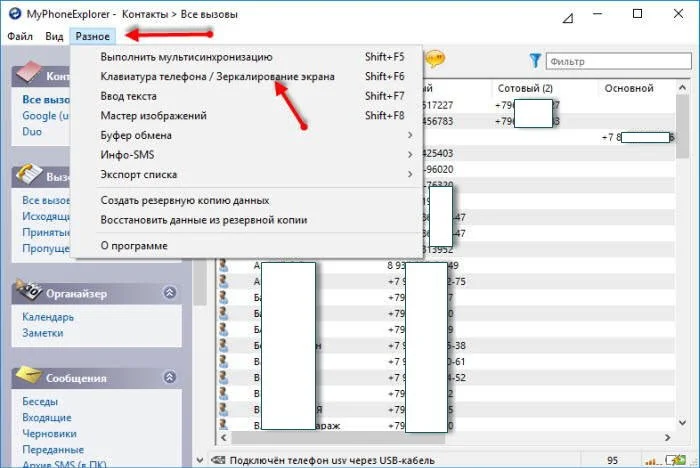
Task: Open Календарь in organizer
Action: coord(48,317)
